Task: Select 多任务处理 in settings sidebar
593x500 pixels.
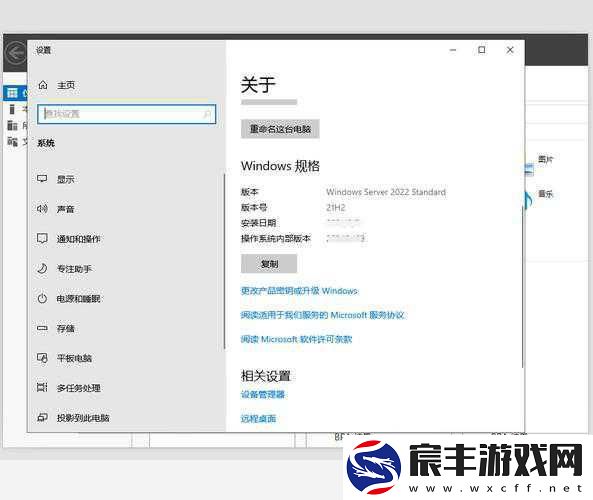Action: pyautogui.click(x=79, y=388)
